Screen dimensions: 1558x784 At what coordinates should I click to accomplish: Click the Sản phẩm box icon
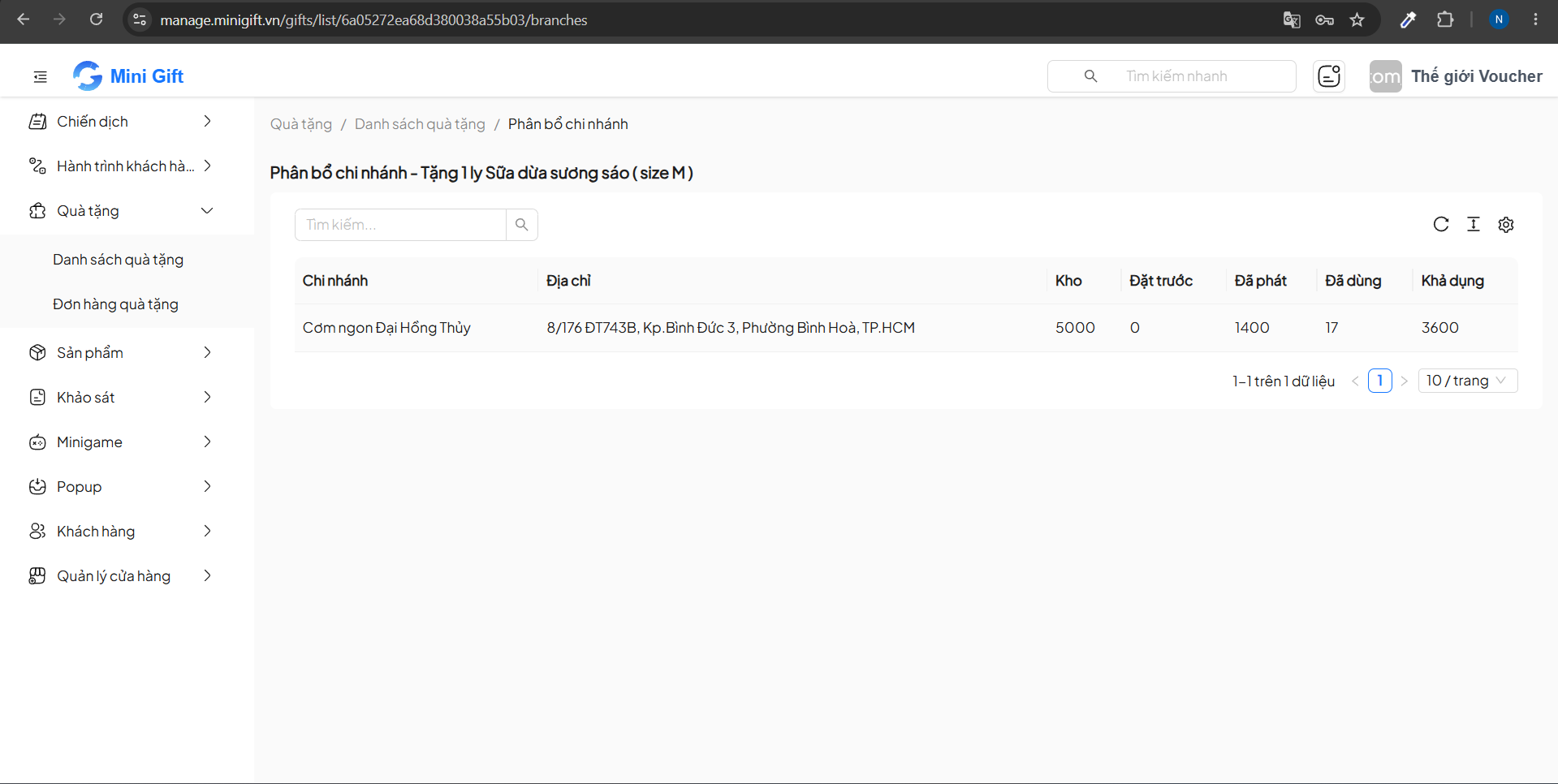(x=37, y=353)
